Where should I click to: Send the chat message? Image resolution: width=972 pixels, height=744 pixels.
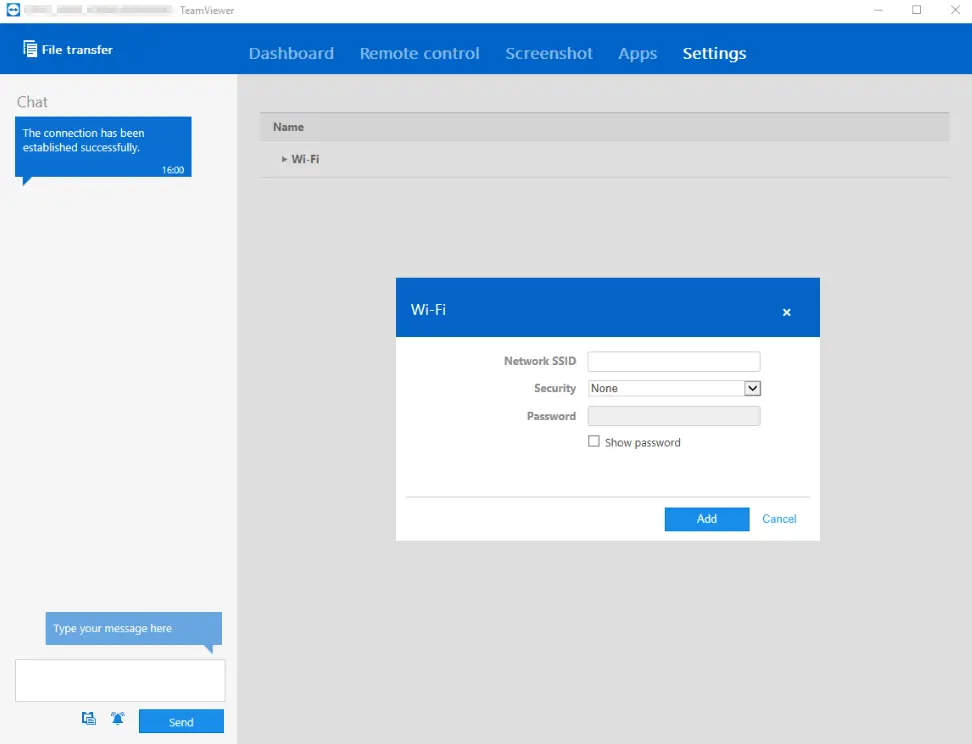point(181,722)
